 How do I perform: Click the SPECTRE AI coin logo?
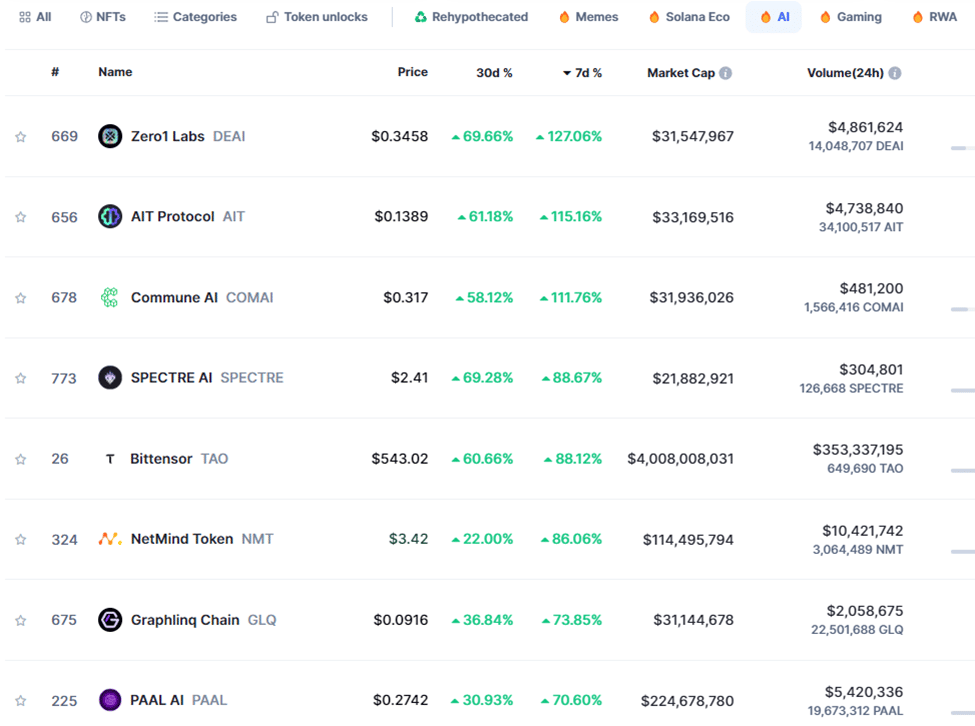click(x=110, y=377)
